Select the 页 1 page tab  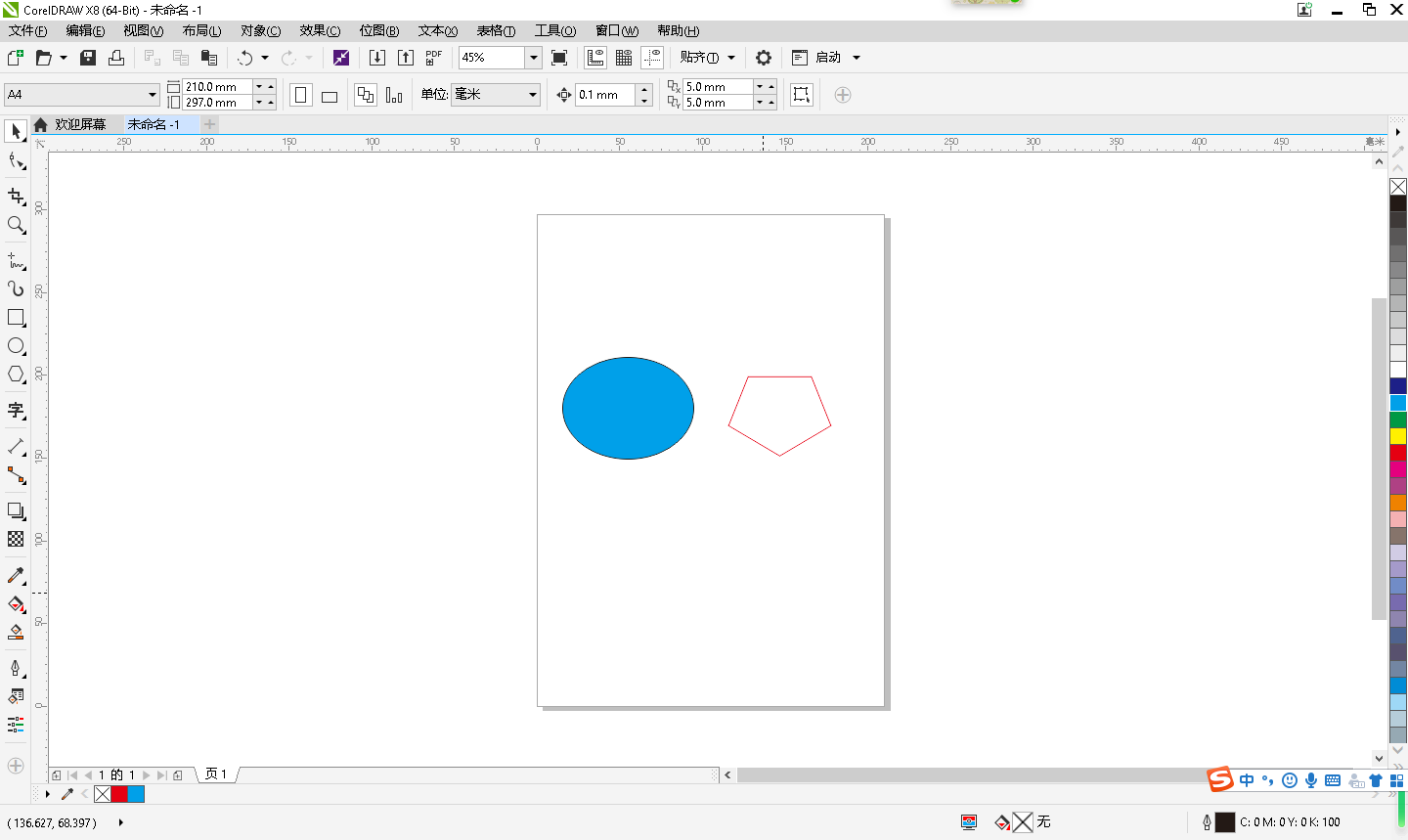click(216, 774)
